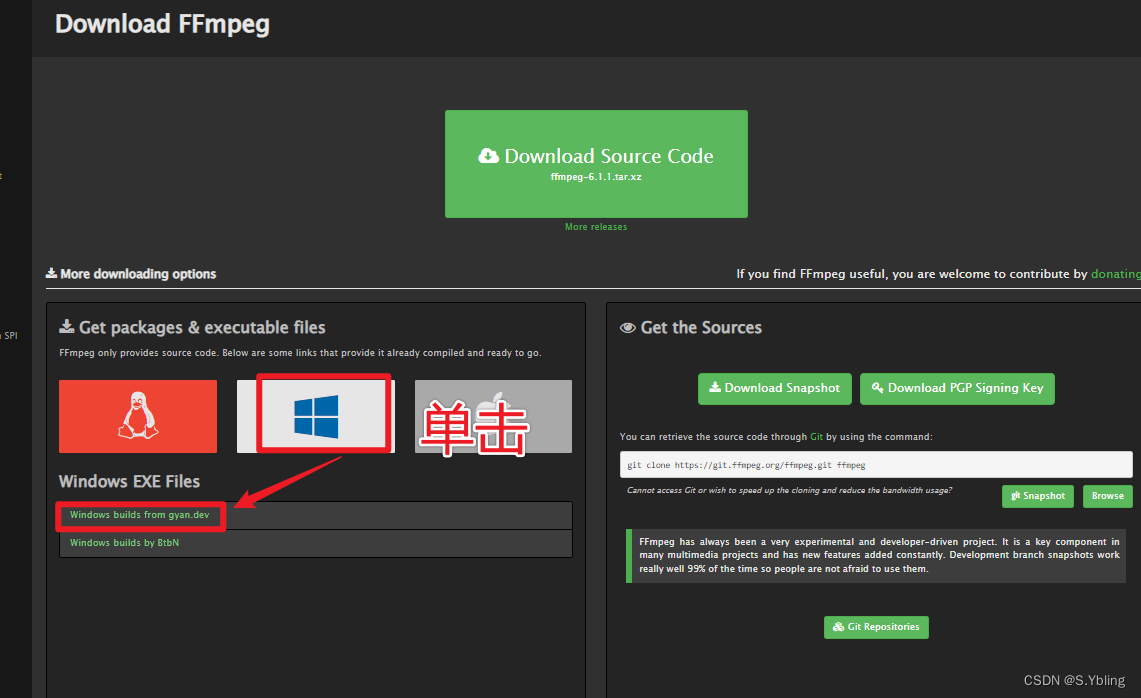This screenshot has height=698, width=1141.
Task: Click the Download FFmpeg page heading
Action: point(162,24)
